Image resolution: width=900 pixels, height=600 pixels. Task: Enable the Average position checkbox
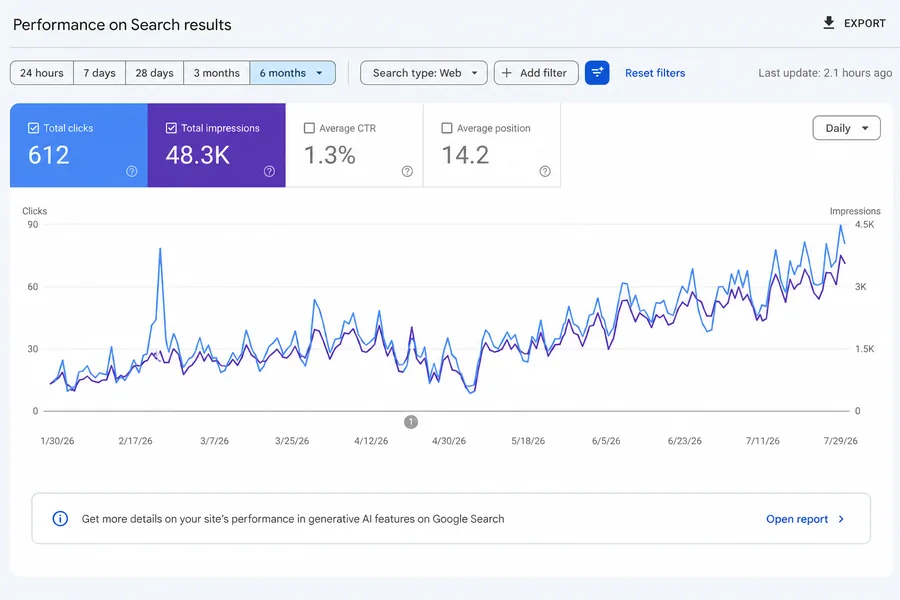[447, 128]
